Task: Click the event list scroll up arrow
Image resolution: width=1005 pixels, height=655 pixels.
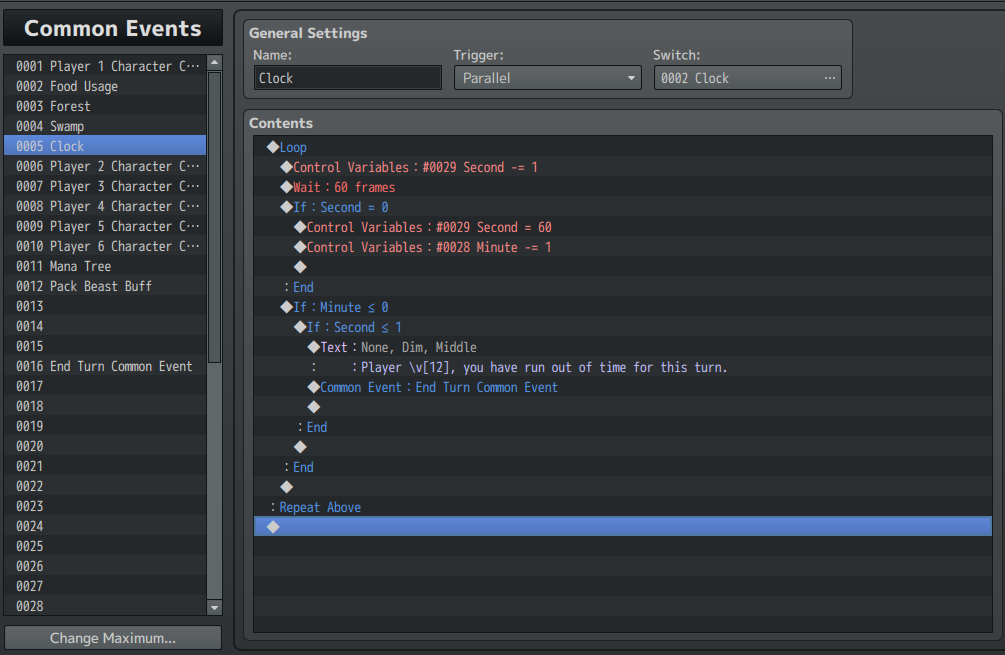Action: [x=215, y=62]
